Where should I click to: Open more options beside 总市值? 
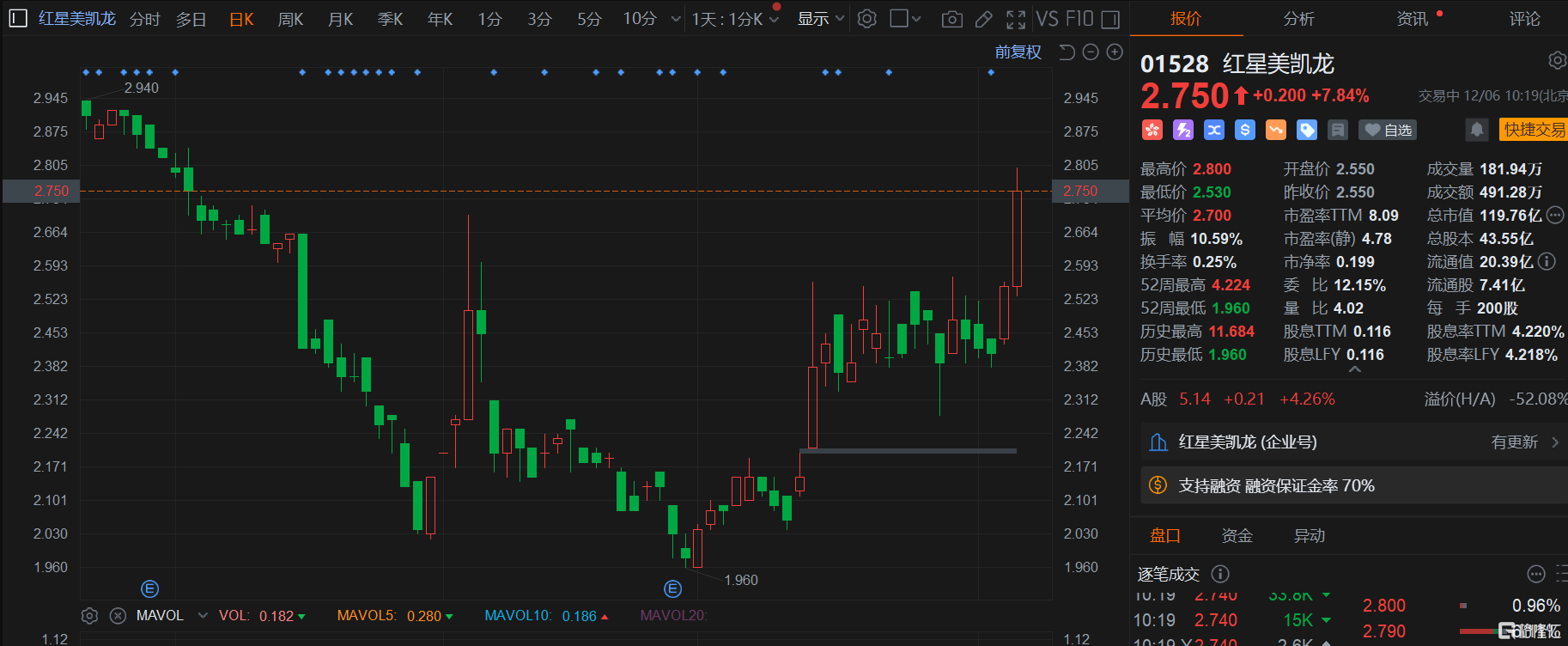point(1555,215)
